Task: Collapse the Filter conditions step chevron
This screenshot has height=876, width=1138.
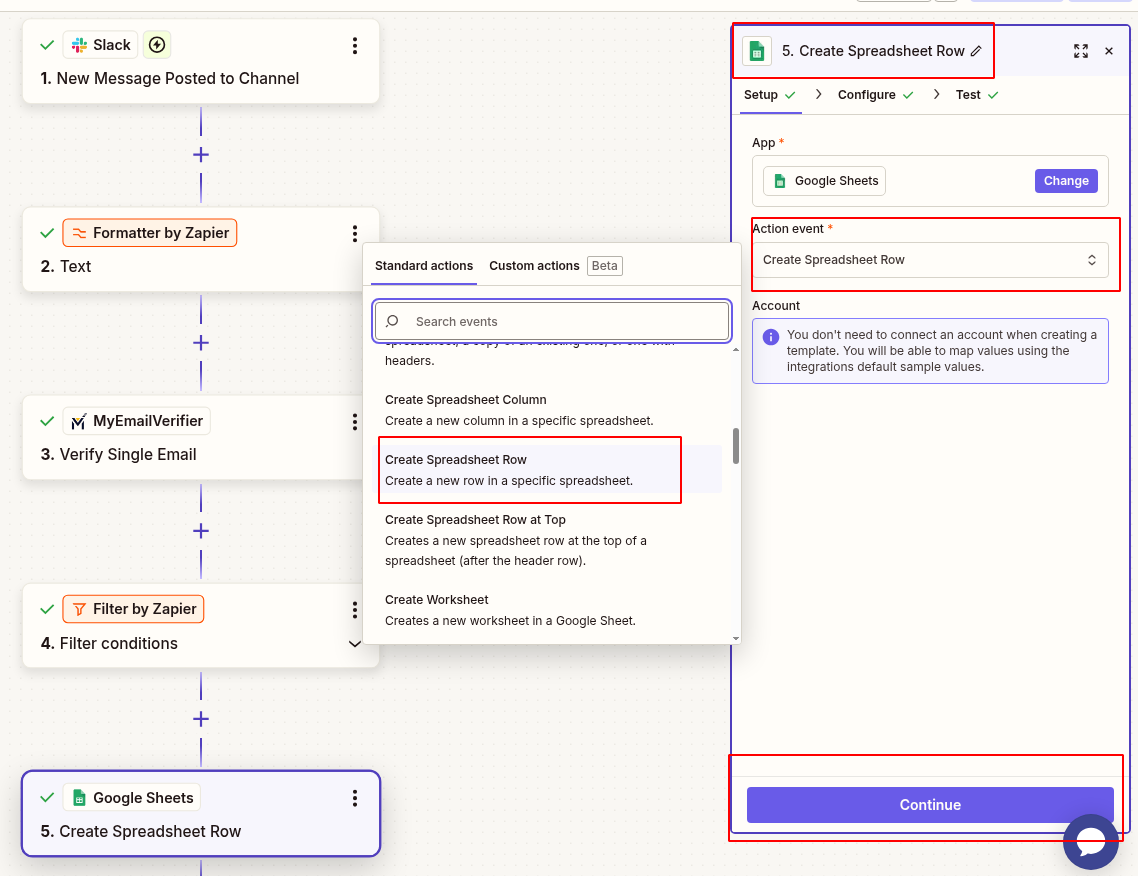Action: pyautogui.click(x=355, y=644)
